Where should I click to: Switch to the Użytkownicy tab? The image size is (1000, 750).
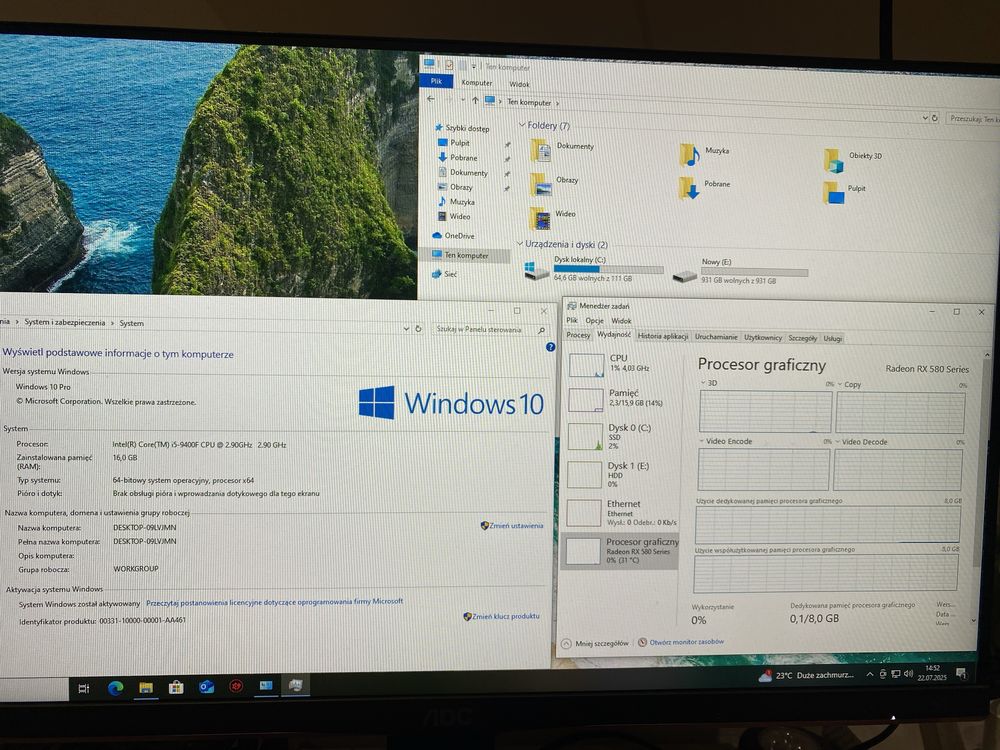763,337
